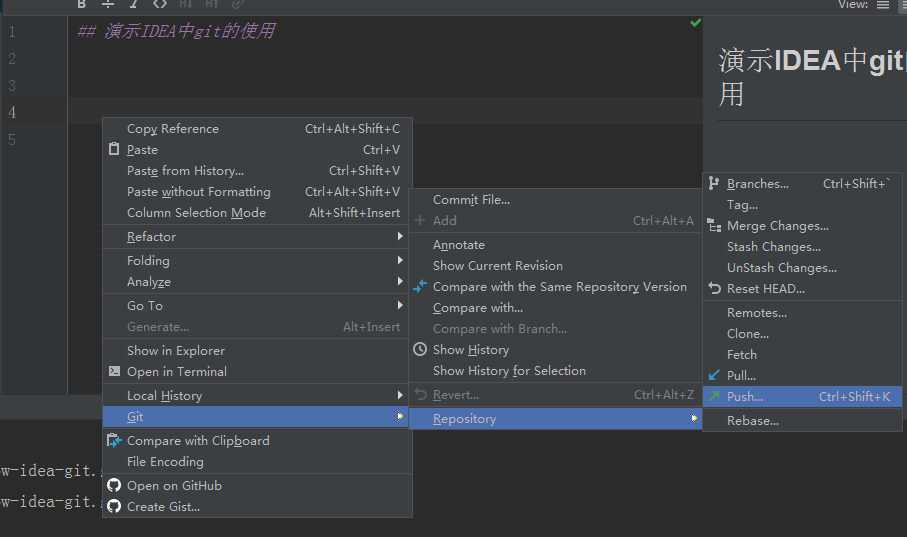Viewport: 907px width, 537px height.
Task: Click the preview pane heading 演示IDEA中git
Action: 812,60
